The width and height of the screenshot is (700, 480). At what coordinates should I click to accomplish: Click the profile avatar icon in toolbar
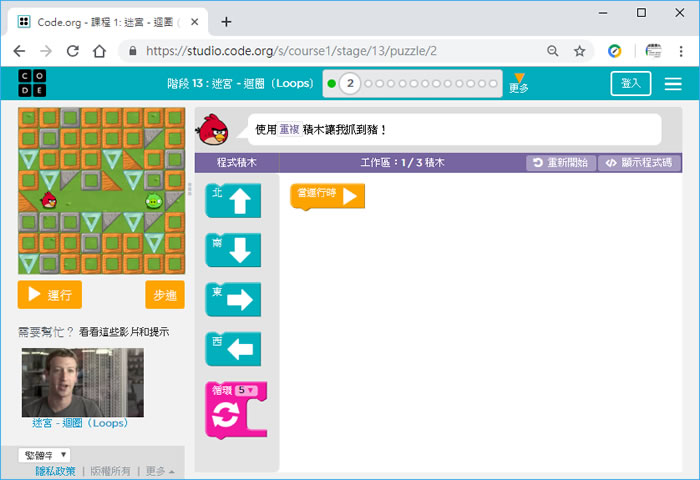click(x=653, y=51)
